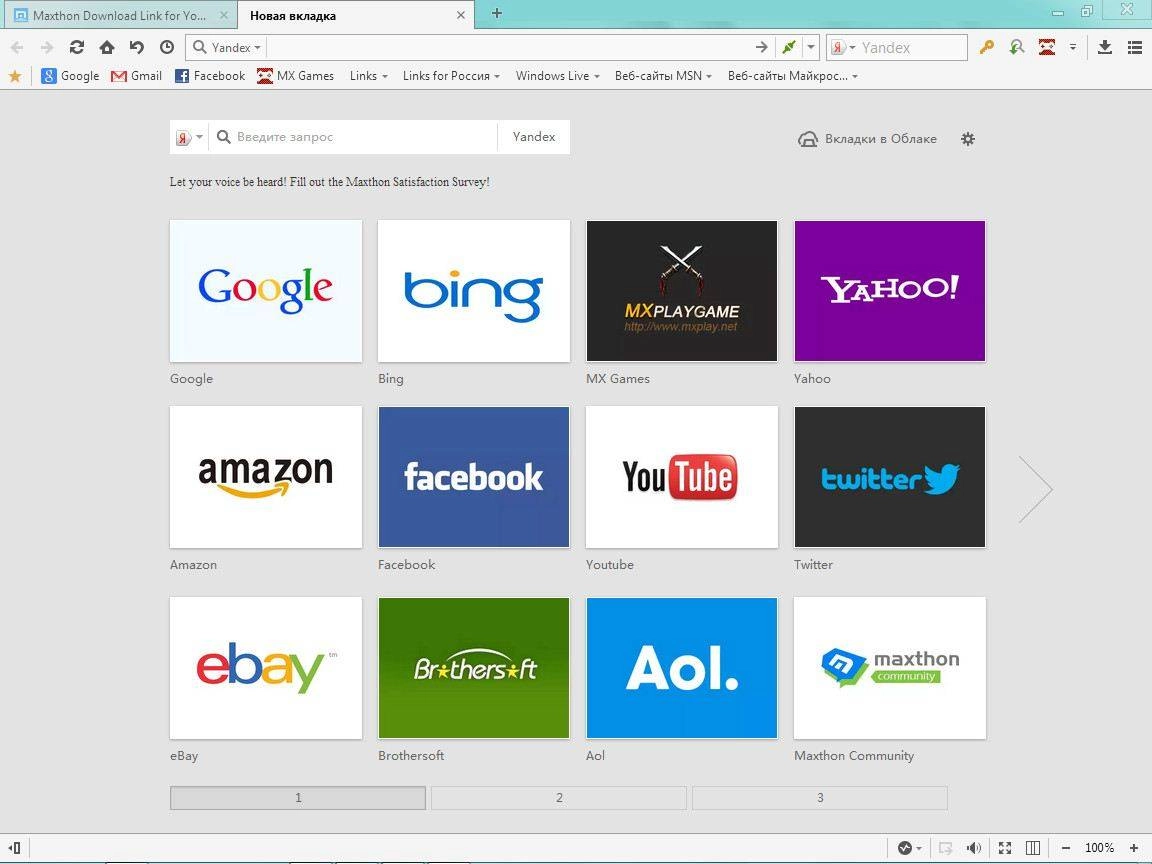This screenshot has width=1152, height=864.
Task: Expand the Links bookmark folder
Action: pyautogui.click(x=369, y=76)
